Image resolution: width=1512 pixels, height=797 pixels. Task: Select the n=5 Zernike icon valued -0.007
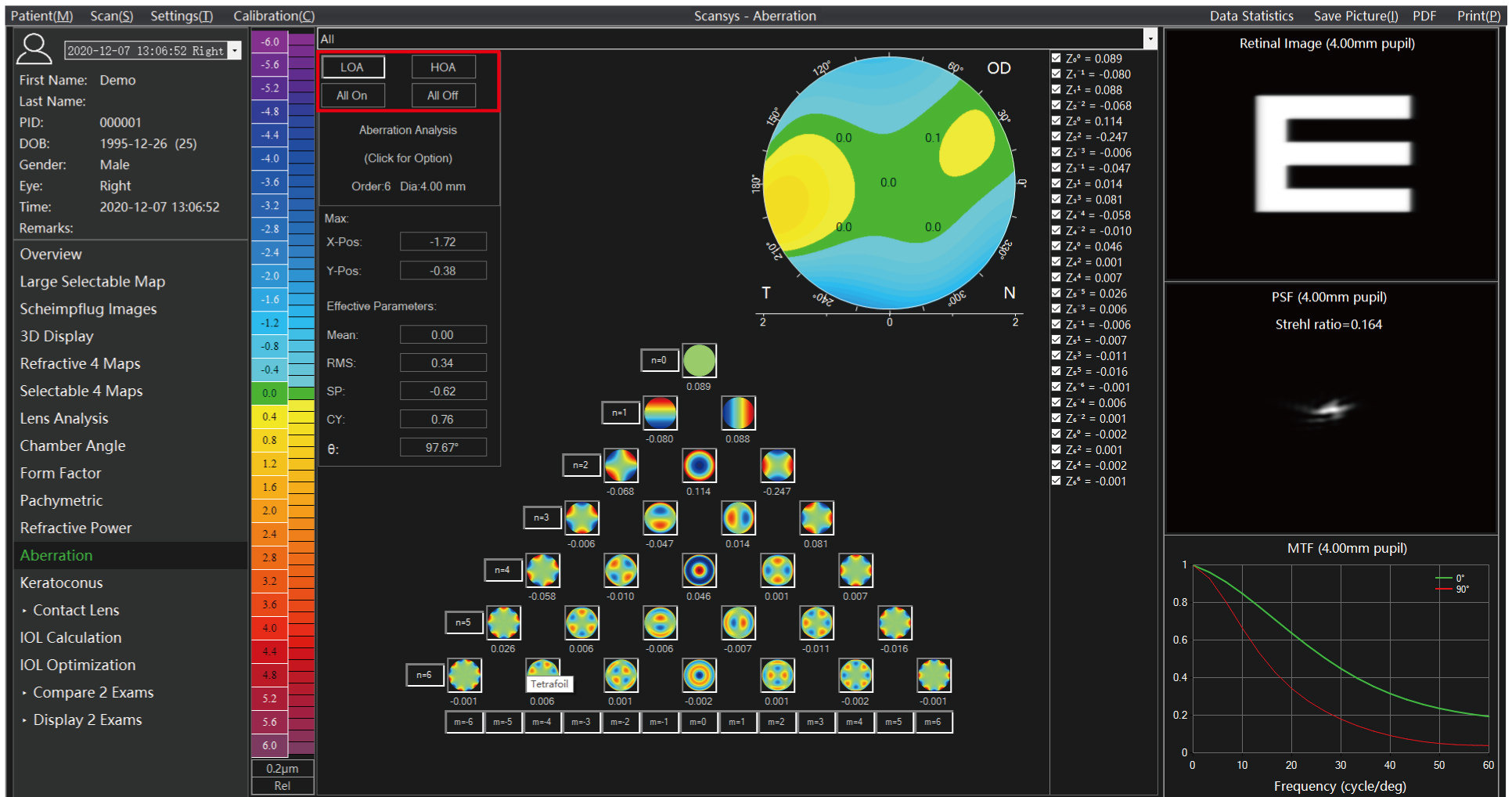tap(738, 622)
